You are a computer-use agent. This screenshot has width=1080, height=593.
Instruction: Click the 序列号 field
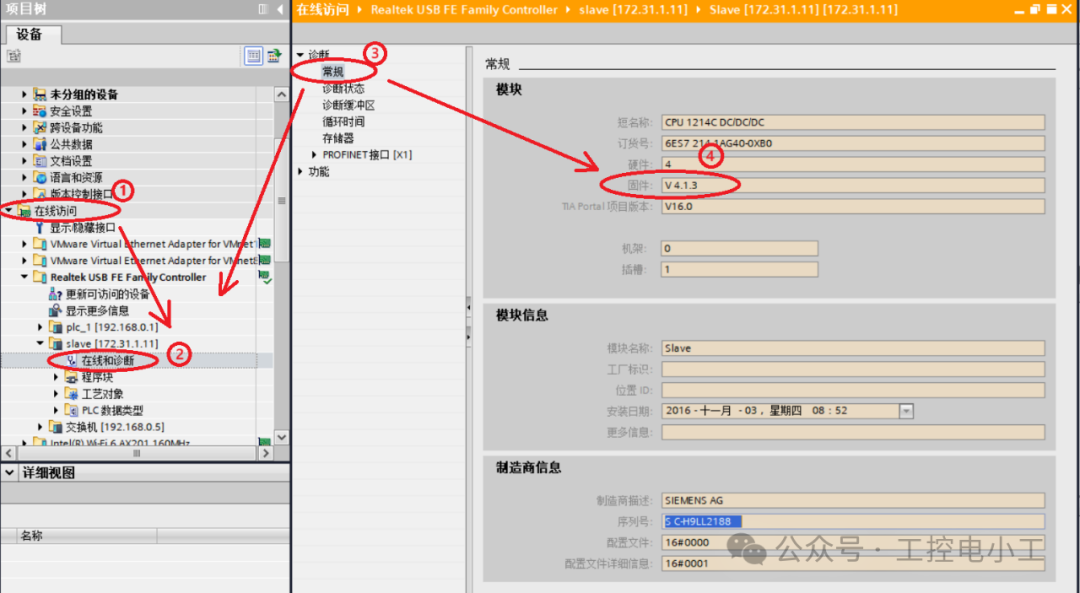point(853,521)
